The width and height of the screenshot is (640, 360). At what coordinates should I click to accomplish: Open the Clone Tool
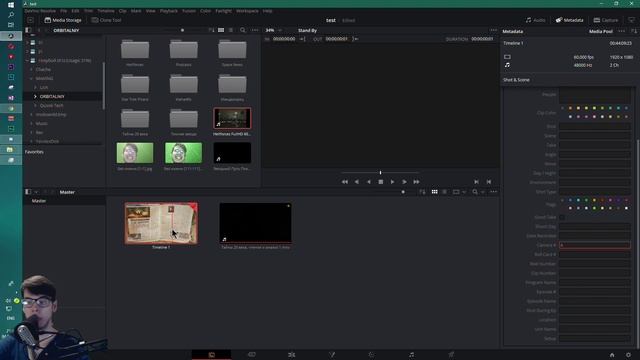click(x=106, y=20)
